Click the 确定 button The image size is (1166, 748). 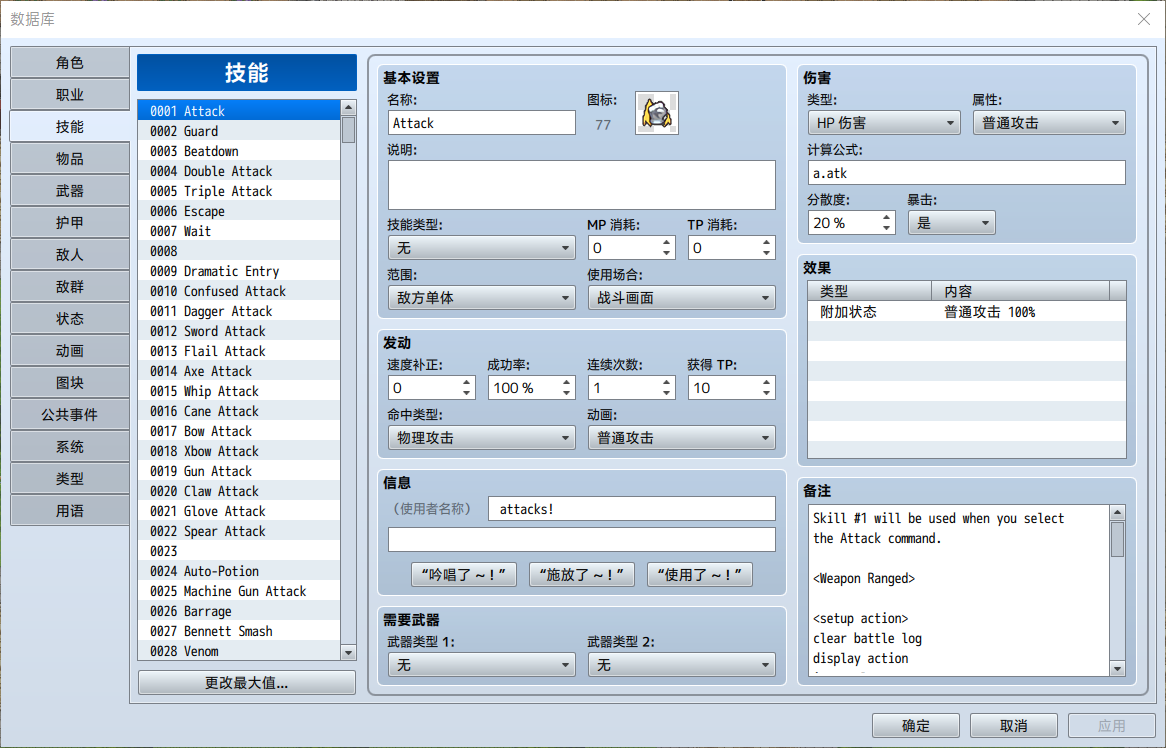tap(915, 726)
